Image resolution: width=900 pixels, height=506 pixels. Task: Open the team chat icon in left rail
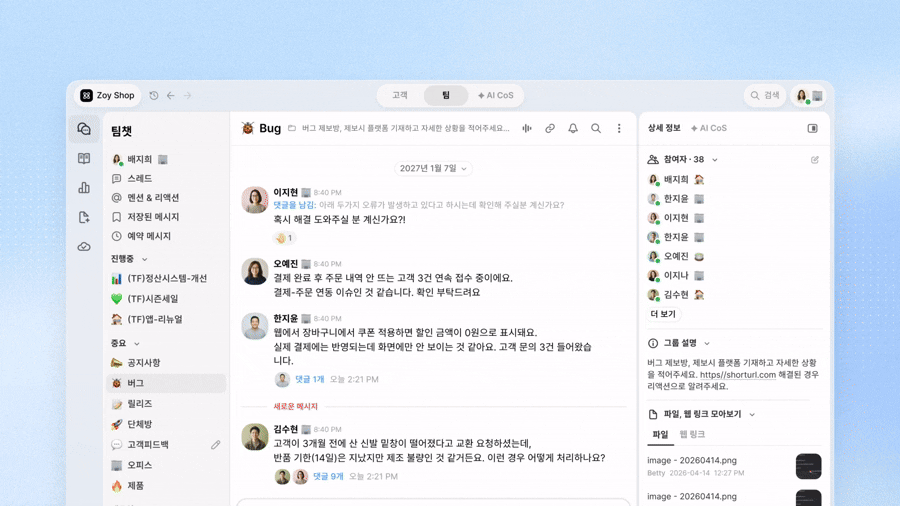(84, 129)
